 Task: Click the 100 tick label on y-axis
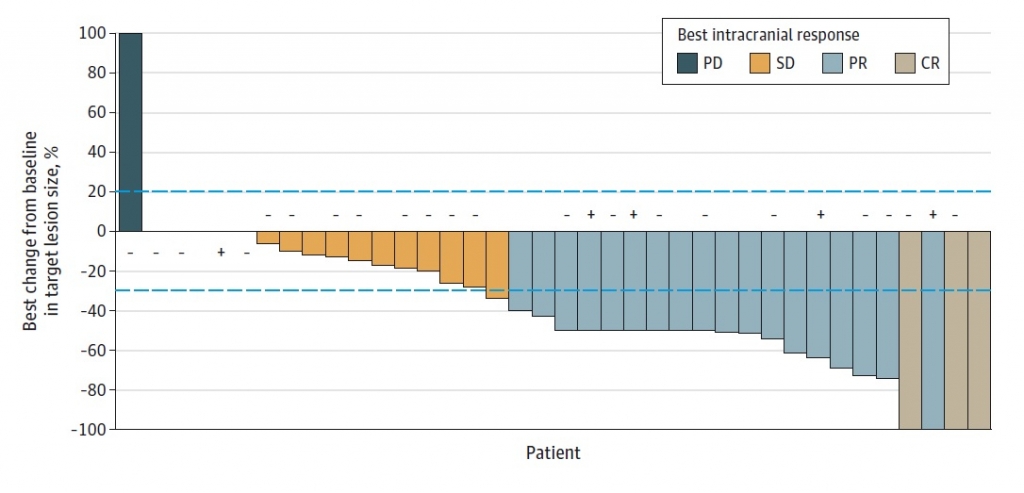tap(93, 33)
